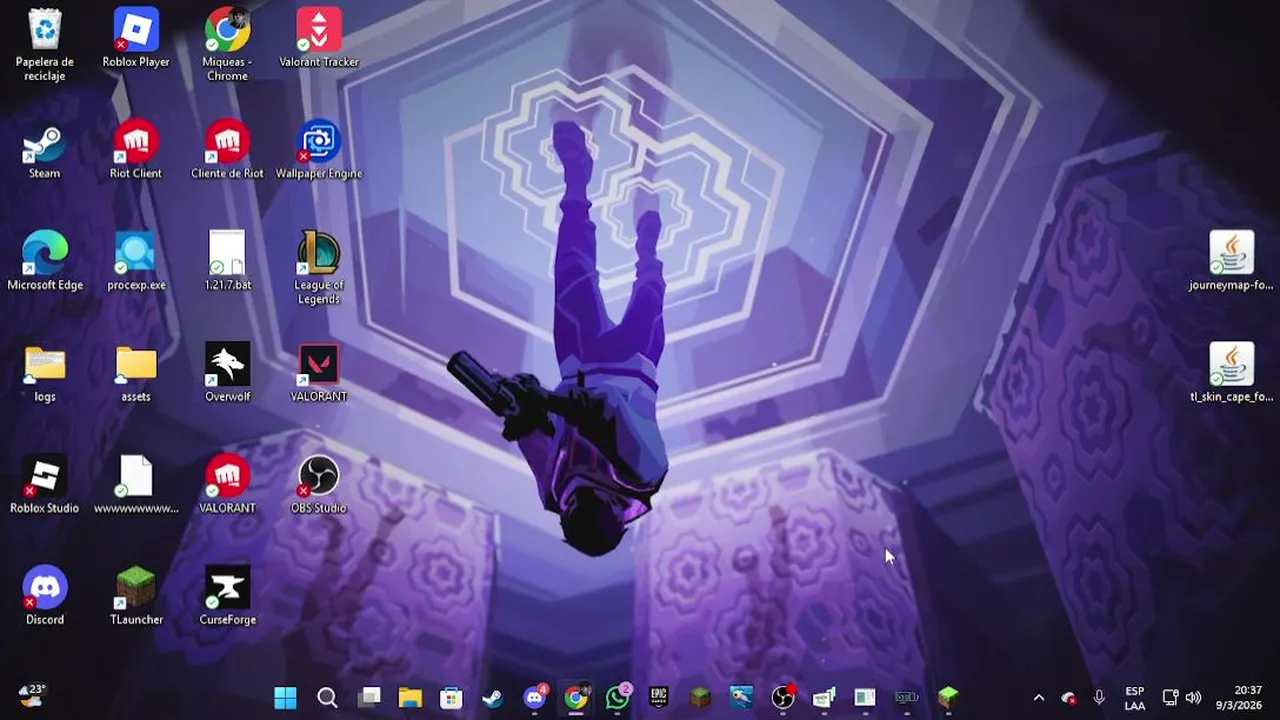Select the wwwwwwwww... text file icon

click(x=136, y=484)
